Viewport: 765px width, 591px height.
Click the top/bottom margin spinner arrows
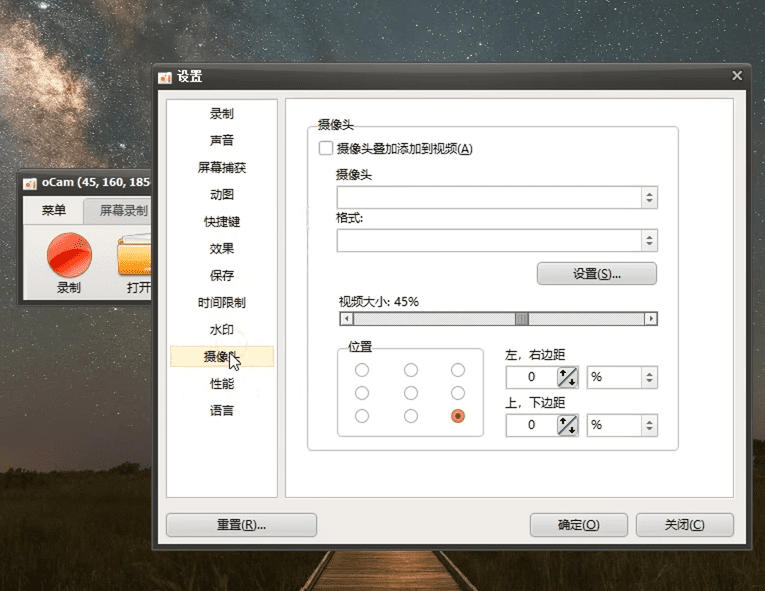coord(568,425)
